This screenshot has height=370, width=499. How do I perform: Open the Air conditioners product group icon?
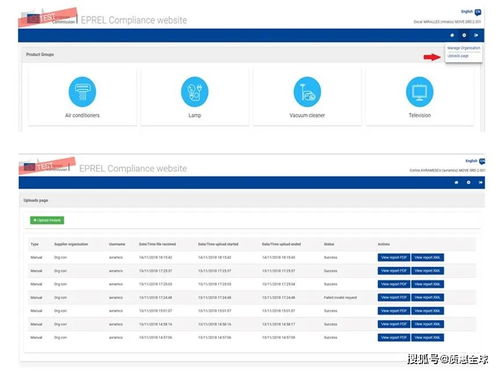[x=82, y=92]
